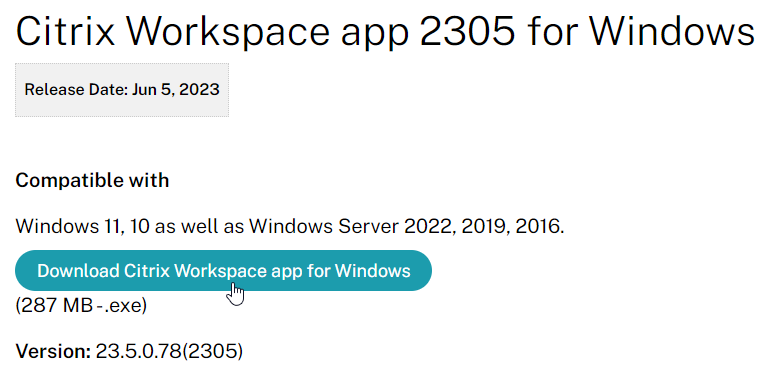Click the bold 'Version:' label

click(x=53, y=351)
